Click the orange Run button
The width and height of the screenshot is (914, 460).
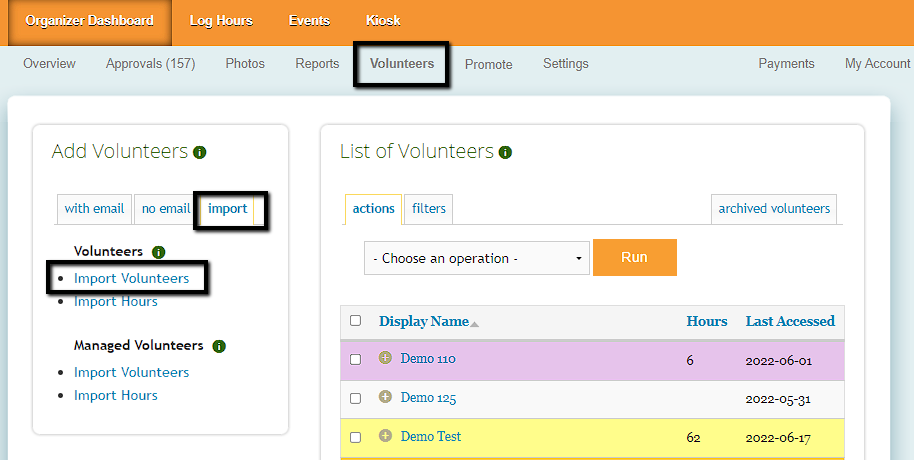[635, 257]
